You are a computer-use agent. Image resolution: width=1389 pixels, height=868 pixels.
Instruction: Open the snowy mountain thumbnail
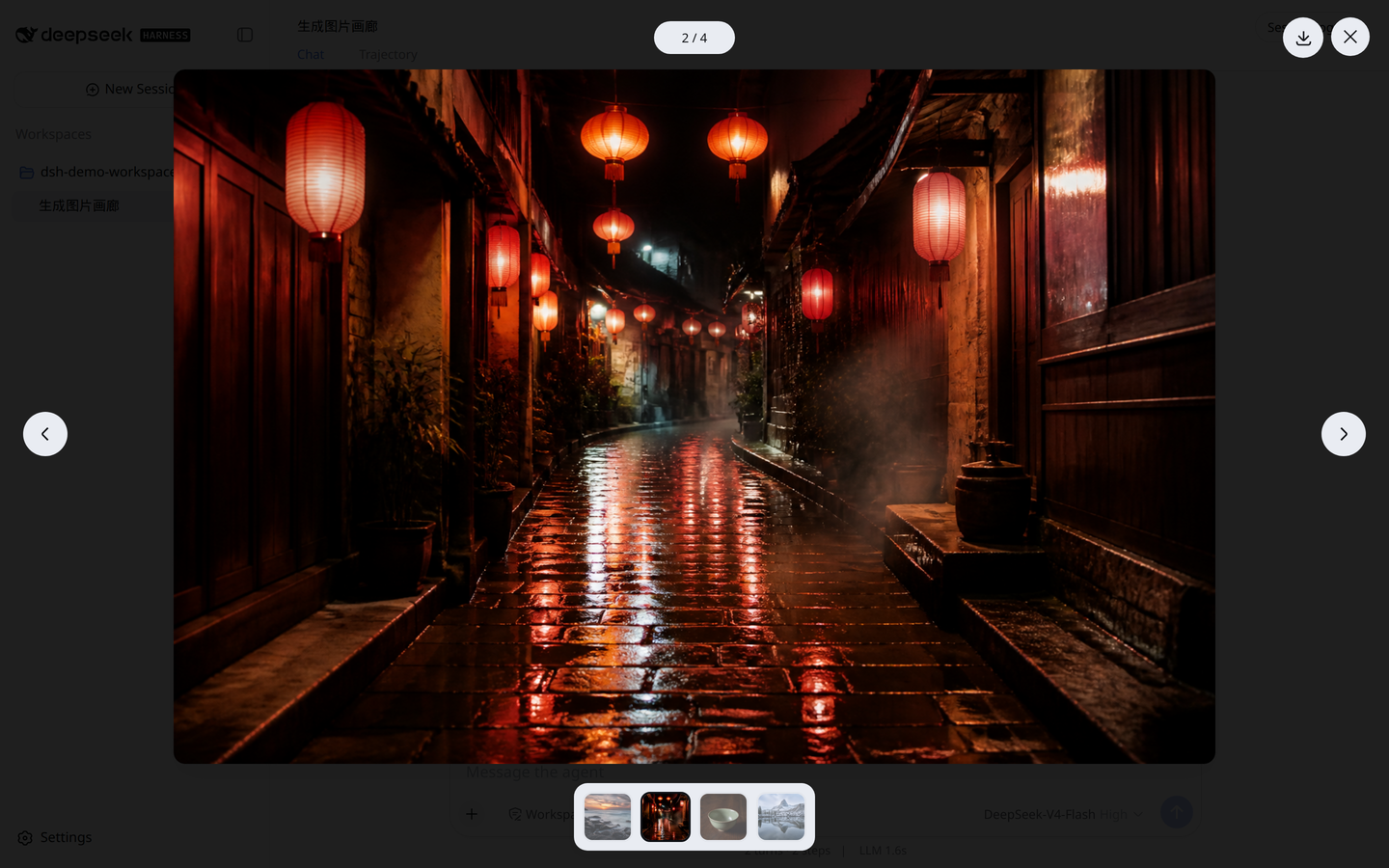pos(781,817)
